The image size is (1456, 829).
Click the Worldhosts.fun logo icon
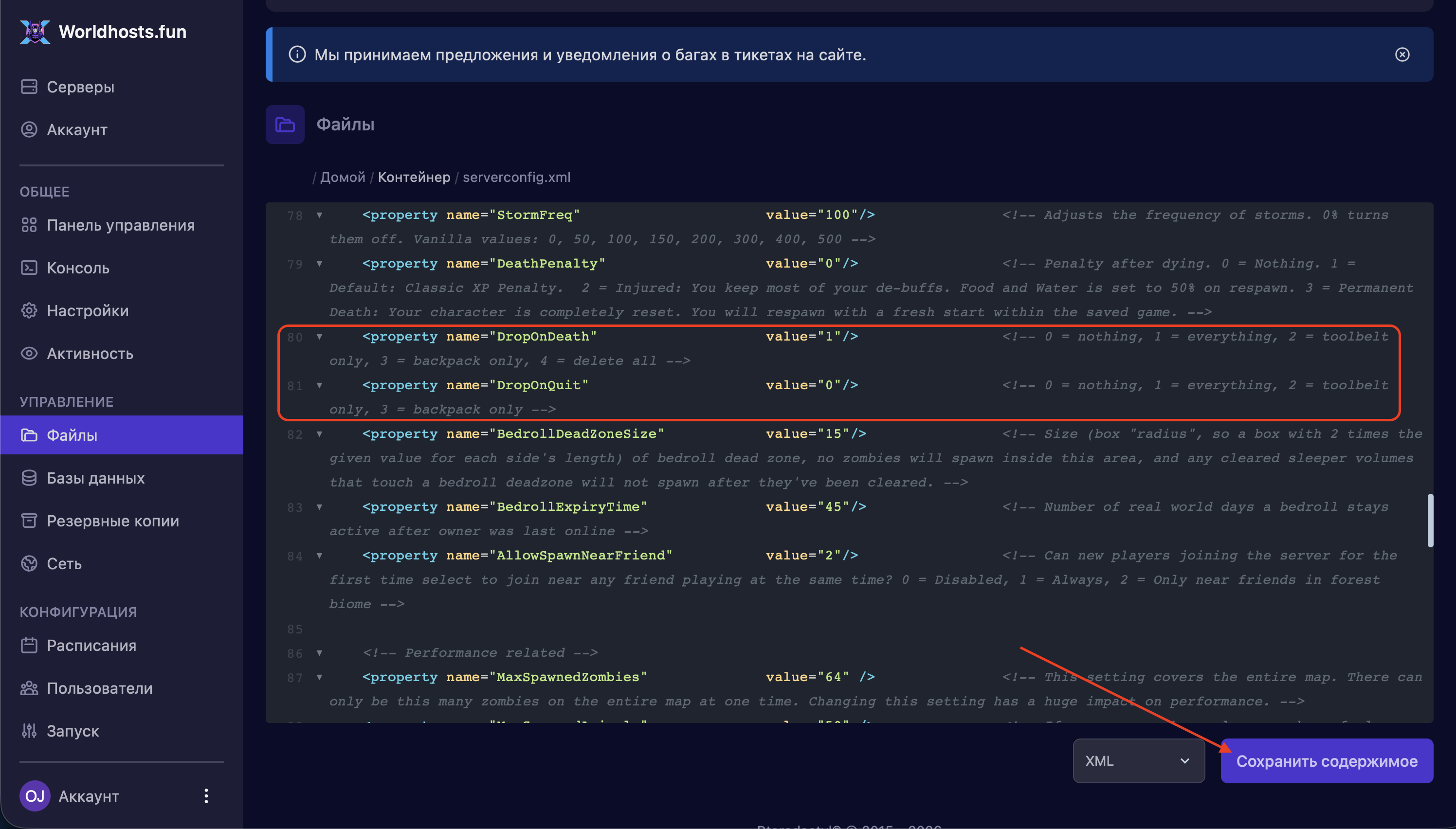[35, 32]
